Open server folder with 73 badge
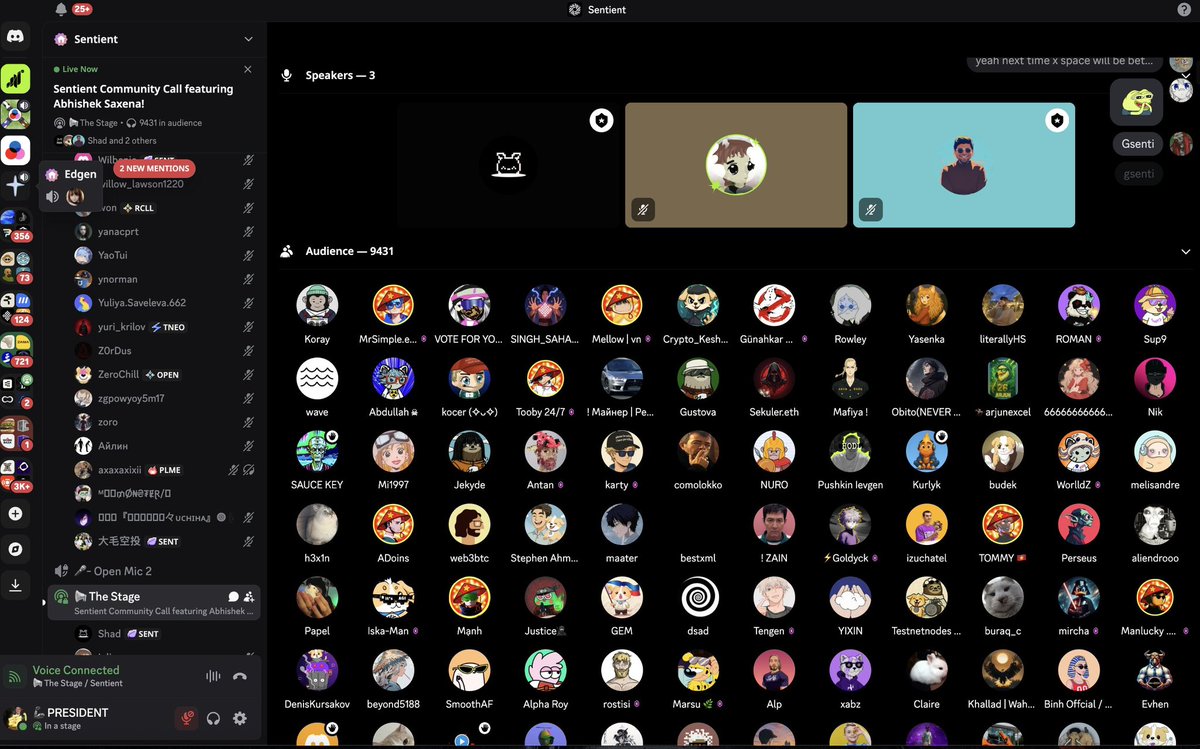The width and height of the screenshot is (1200, 749). tap(15, 267)
